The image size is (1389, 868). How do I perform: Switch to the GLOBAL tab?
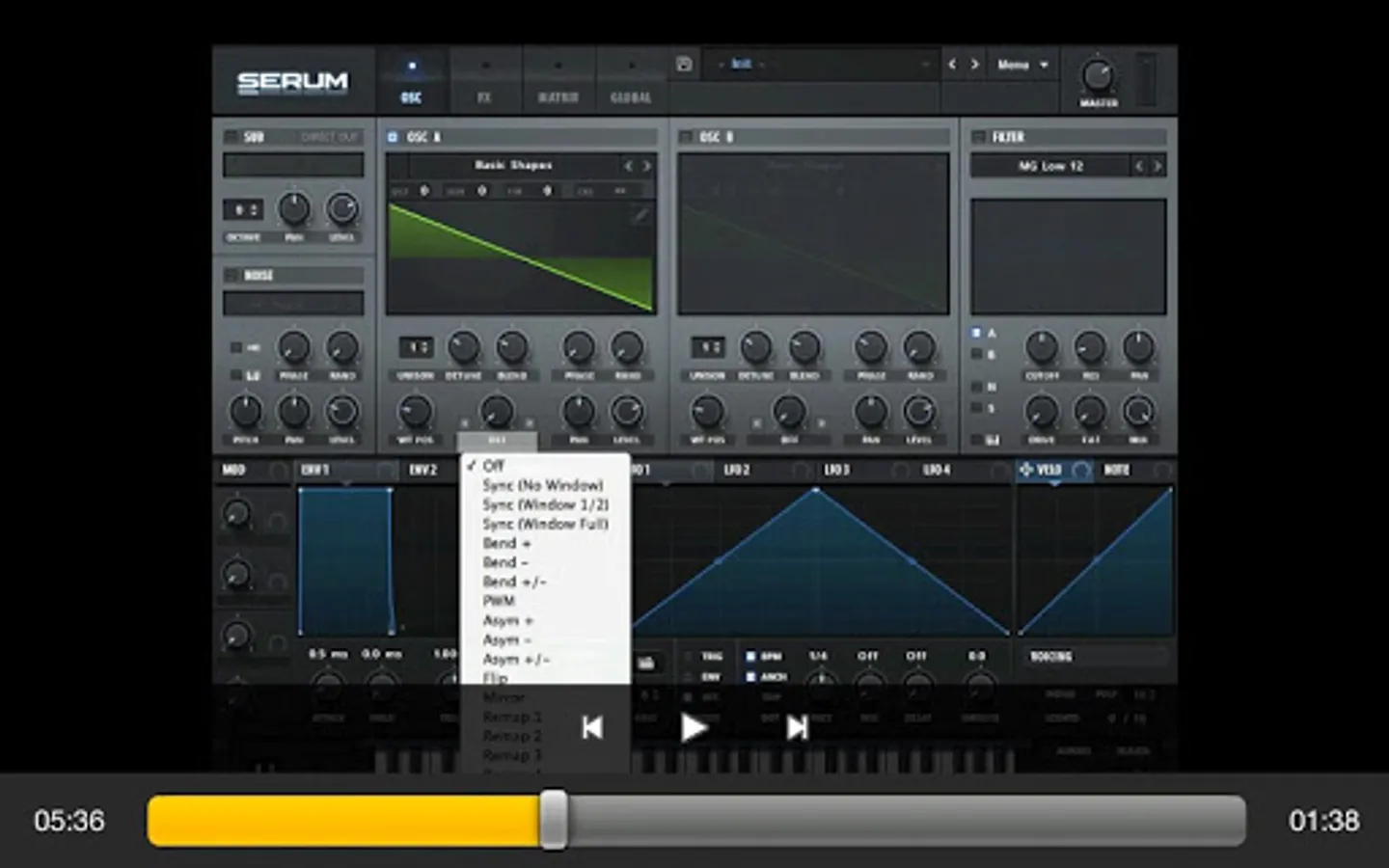pos(631,81)
